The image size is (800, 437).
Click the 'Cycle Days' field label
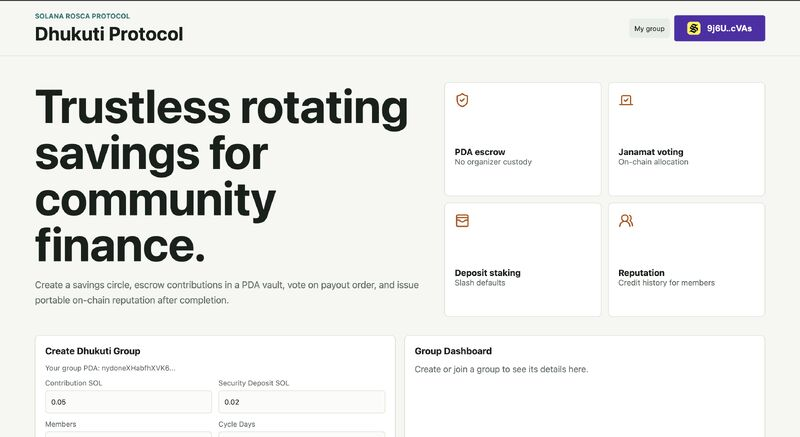pyautogui.click(x=237, y=424)
